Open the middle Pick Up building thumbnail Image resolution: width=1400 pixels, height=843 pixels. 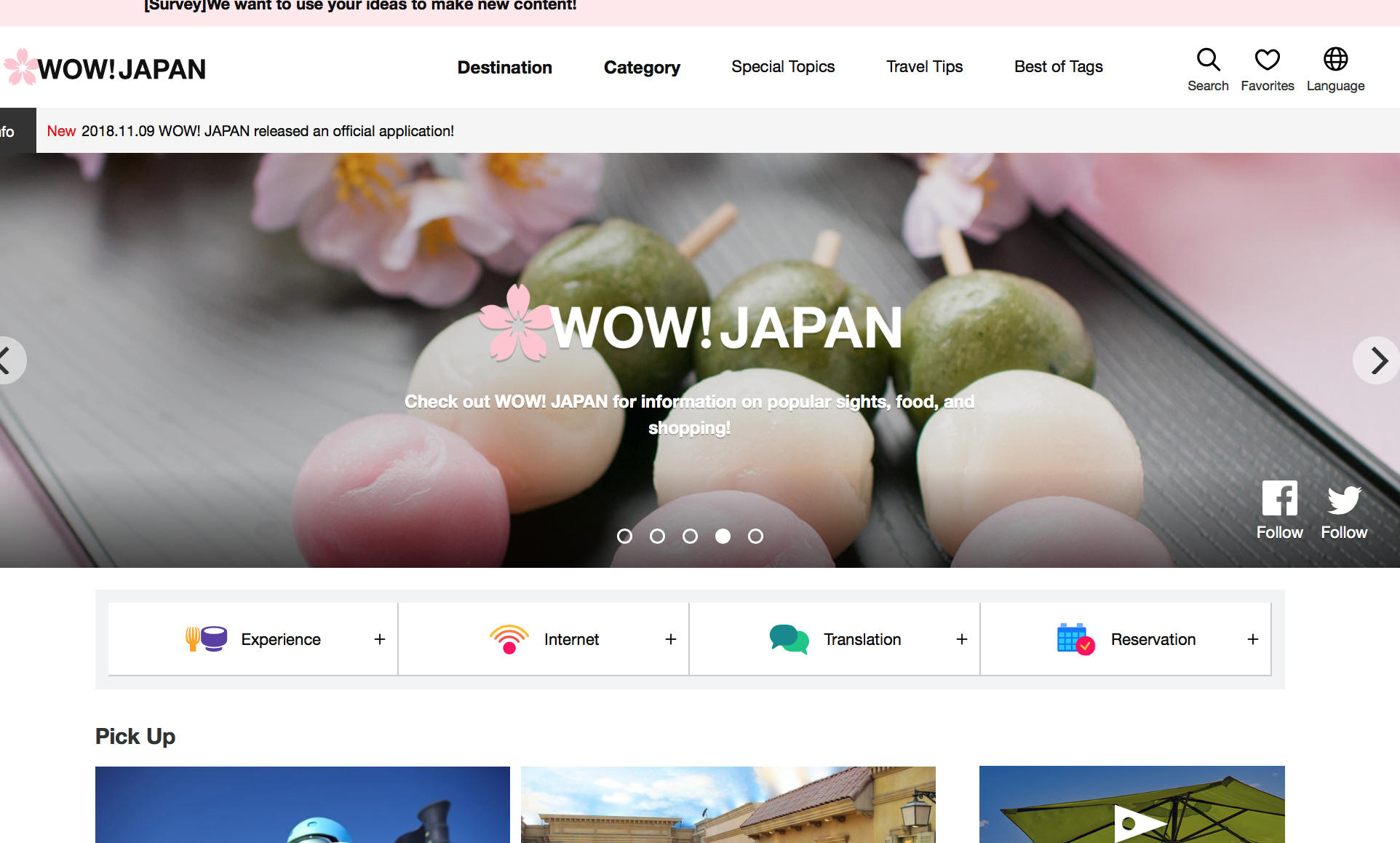click(x=728, y=804)
